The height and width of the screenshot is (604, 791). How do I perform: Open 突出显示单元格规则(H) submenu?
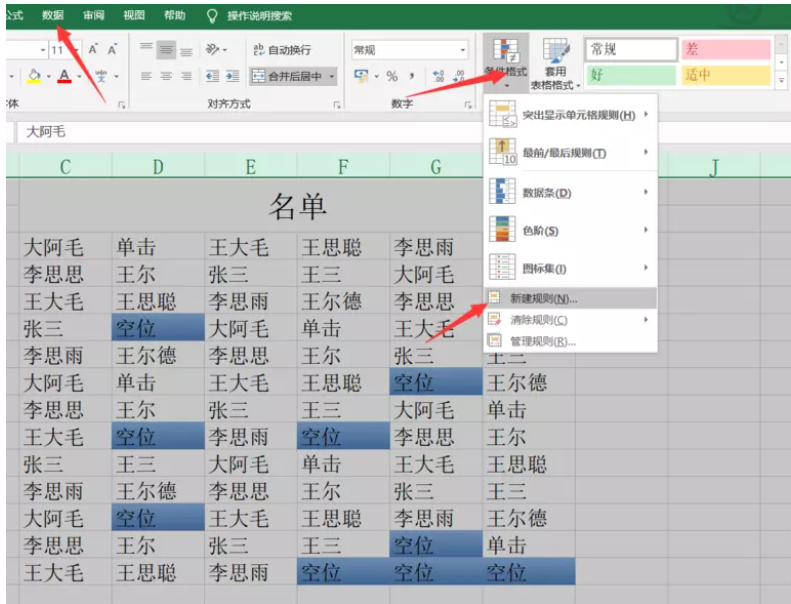(570, 115)
